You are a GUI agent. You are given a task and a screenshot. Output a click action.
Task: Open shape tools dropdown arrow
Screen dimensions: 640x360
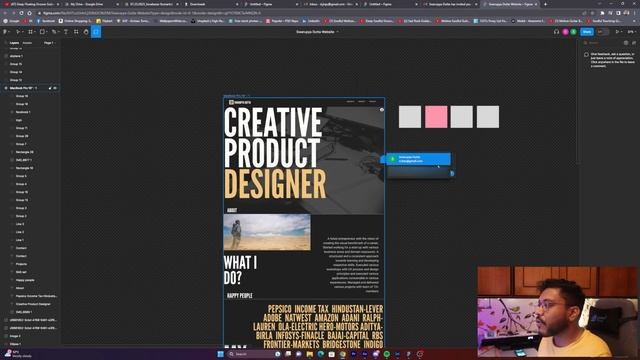click(46, 32)
